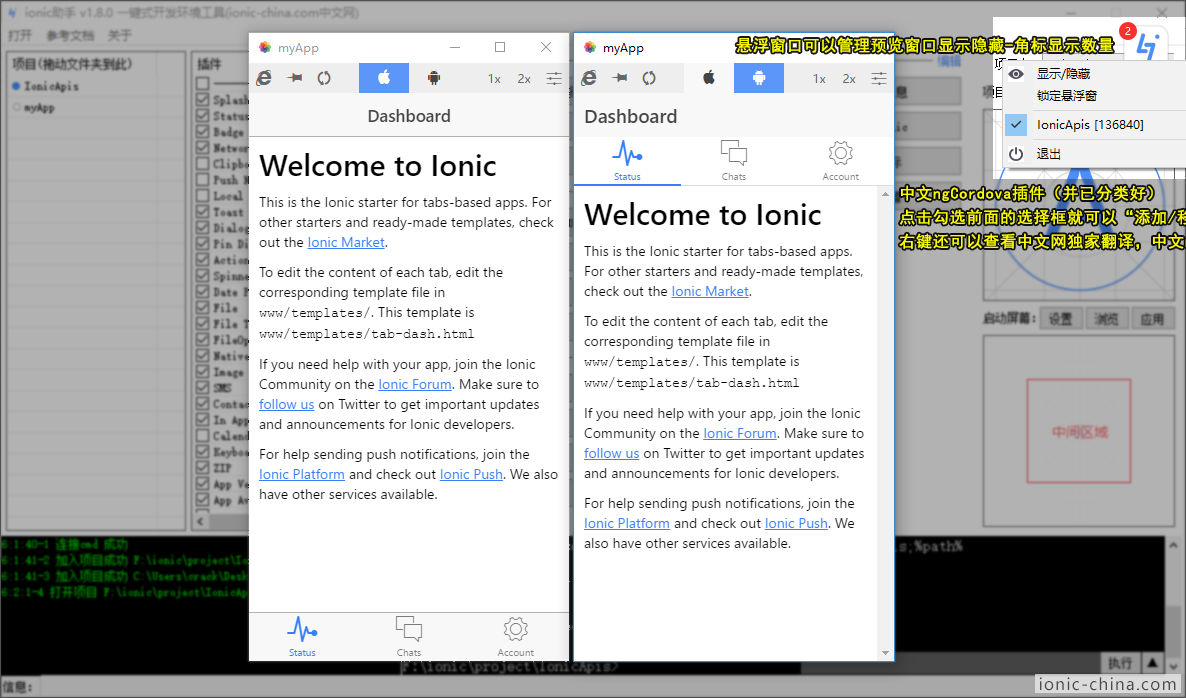Image resolution: width=1186 pixels, height=698 pixels.
Task: Select the IonicApis project radio button
Action: (x=17, y=86)
